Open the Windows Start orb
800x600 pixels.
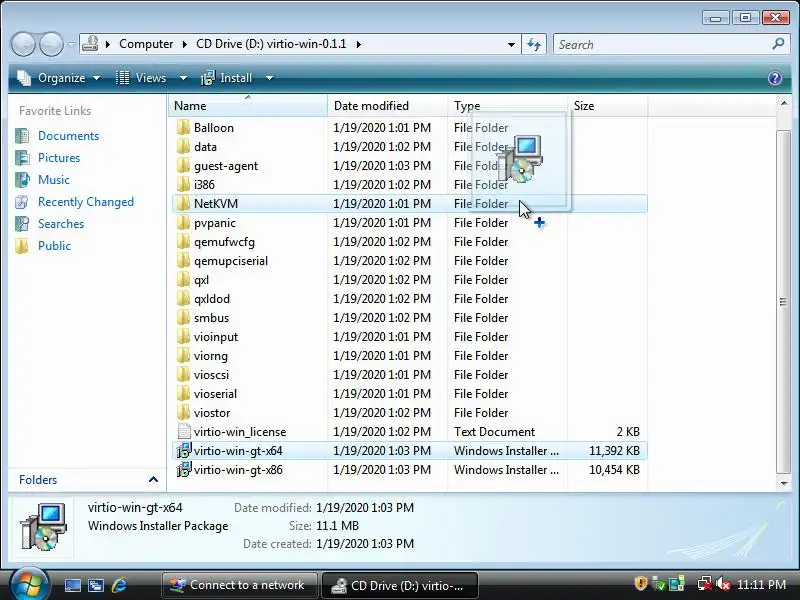coord(29,584)
